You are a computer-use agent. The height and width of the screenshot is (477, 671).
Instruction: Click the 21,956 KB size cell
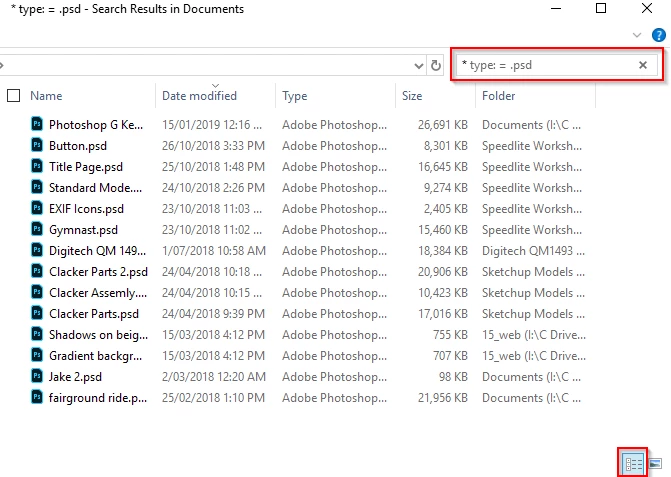[442, 397]
